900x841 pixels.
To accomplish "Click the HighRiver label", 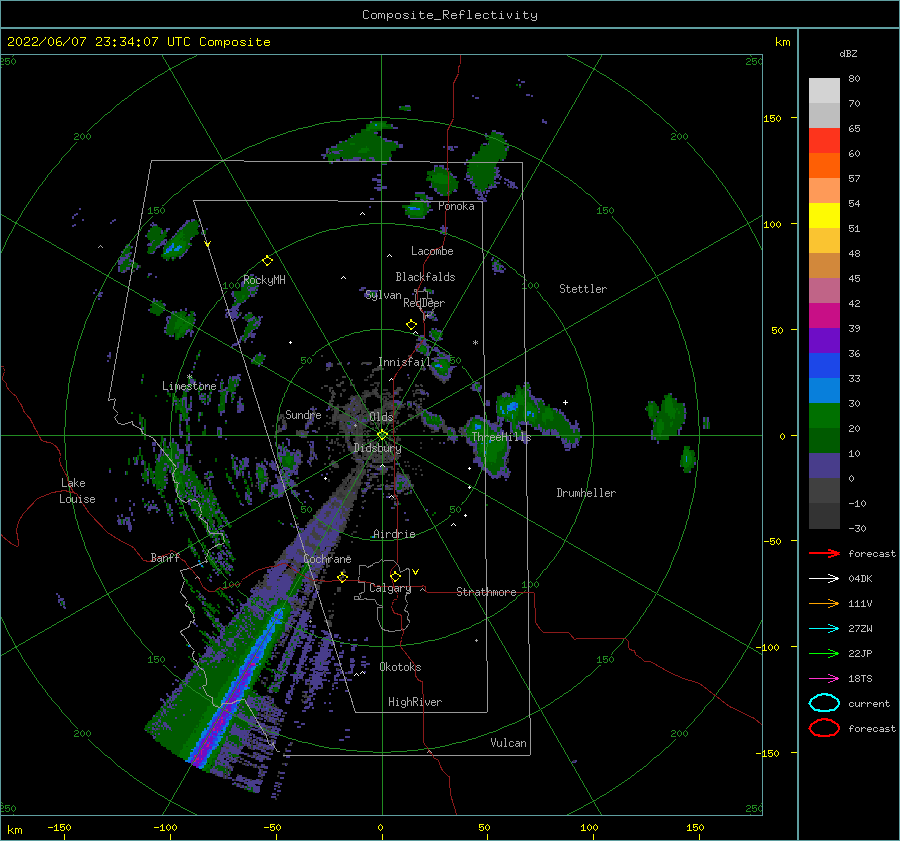I will coord(415,702).
